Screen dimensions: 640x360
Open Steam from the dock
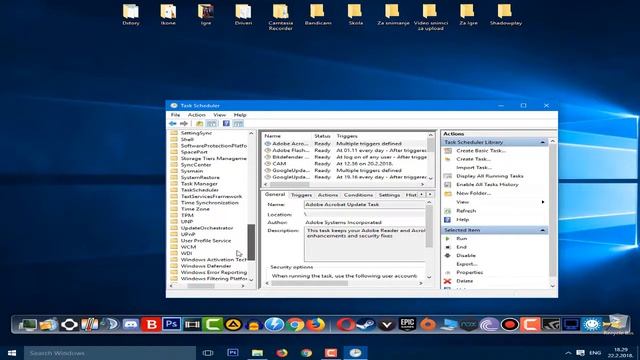click(366, 324)
